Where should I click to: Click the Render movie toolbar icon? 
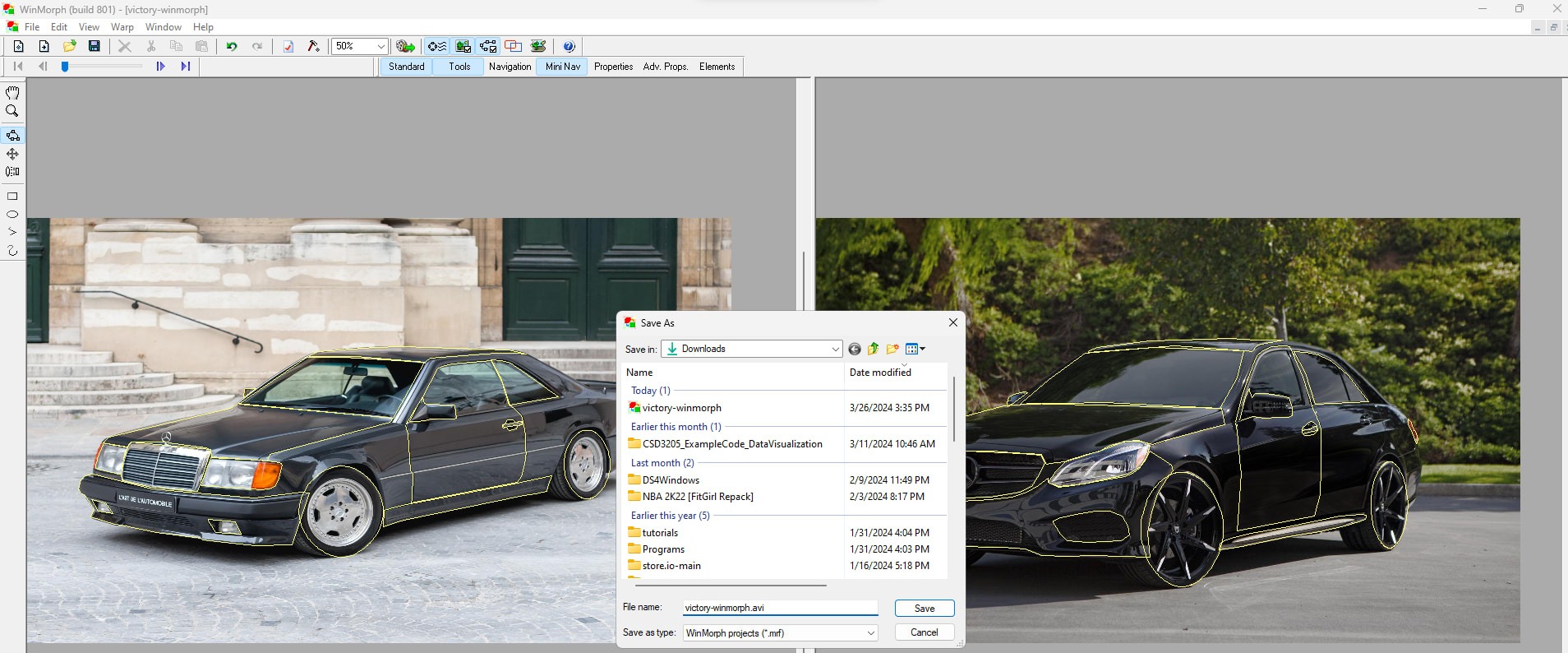click(x=405, y=46)
